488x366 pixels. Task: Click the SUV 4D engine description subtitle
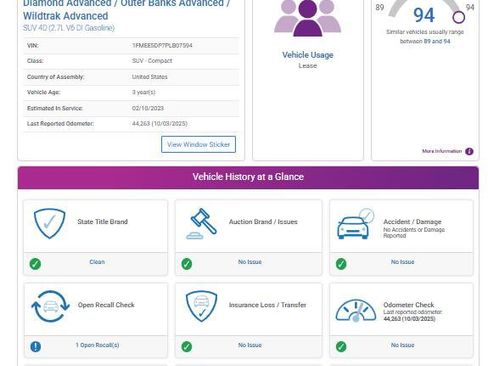click(x=69, y=28)
